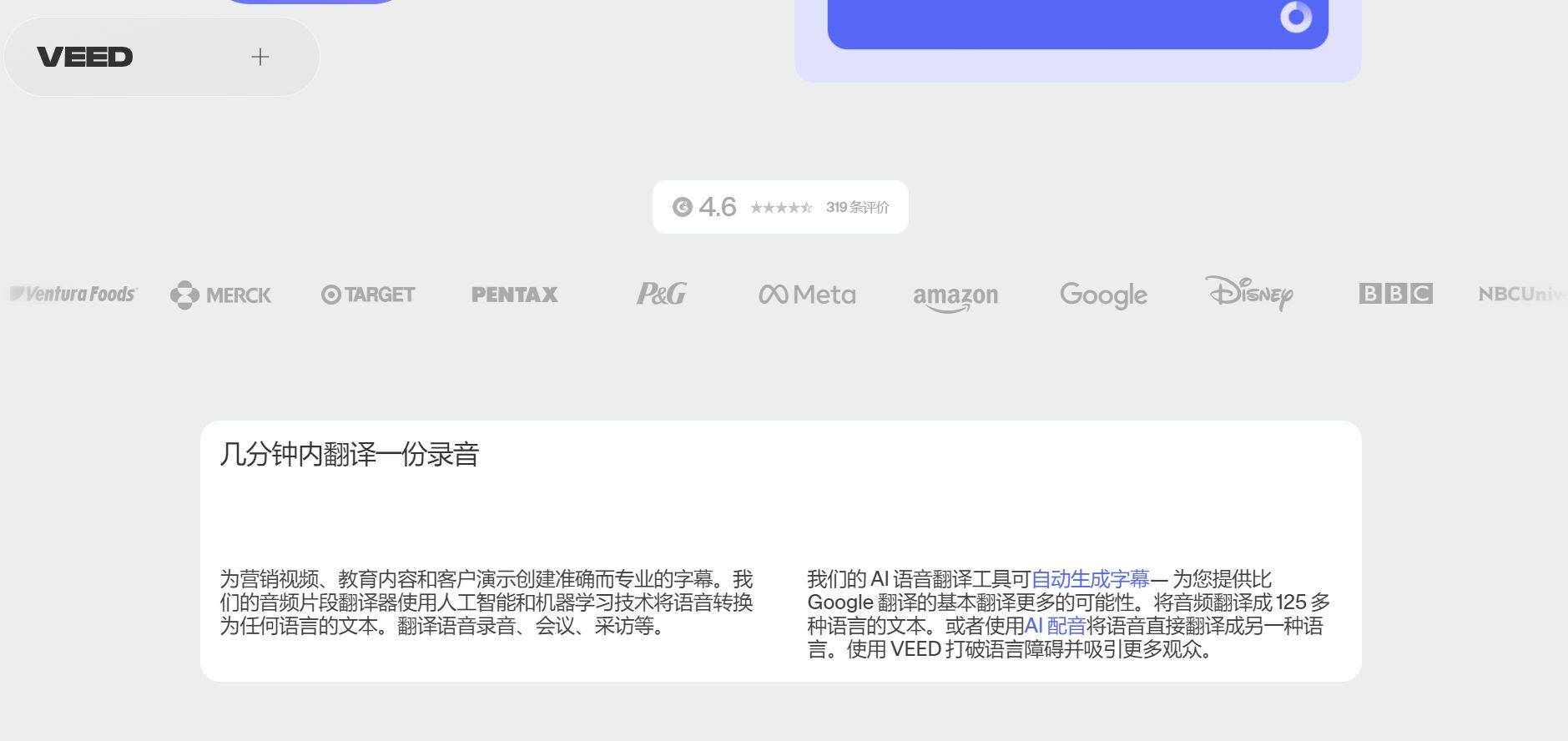This screenshot has height=741, width=1568.
Task: Click the Meta logo
Action: point(808,295)
